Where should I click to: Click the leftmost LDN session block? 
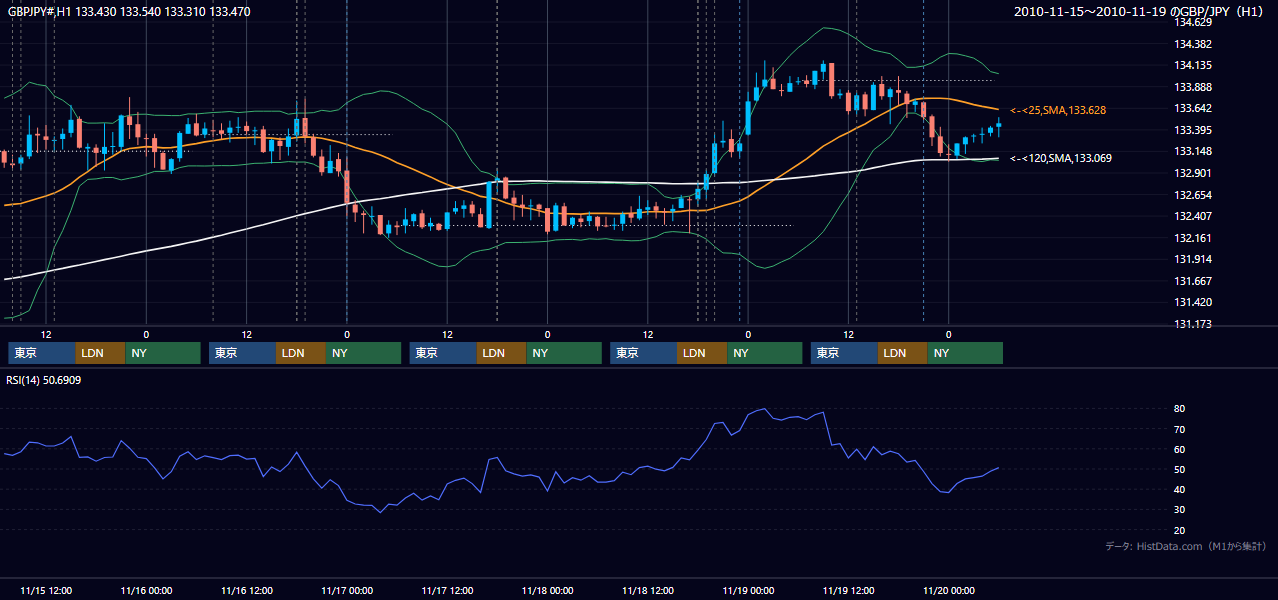point(101,353)
